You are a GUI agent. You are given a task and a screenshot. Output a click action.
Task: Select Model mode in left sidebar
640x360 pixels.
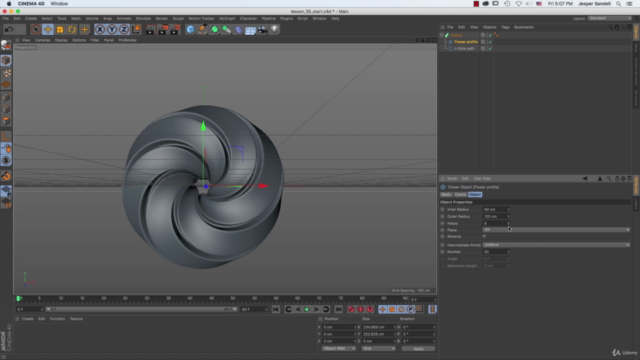point(6,60)
